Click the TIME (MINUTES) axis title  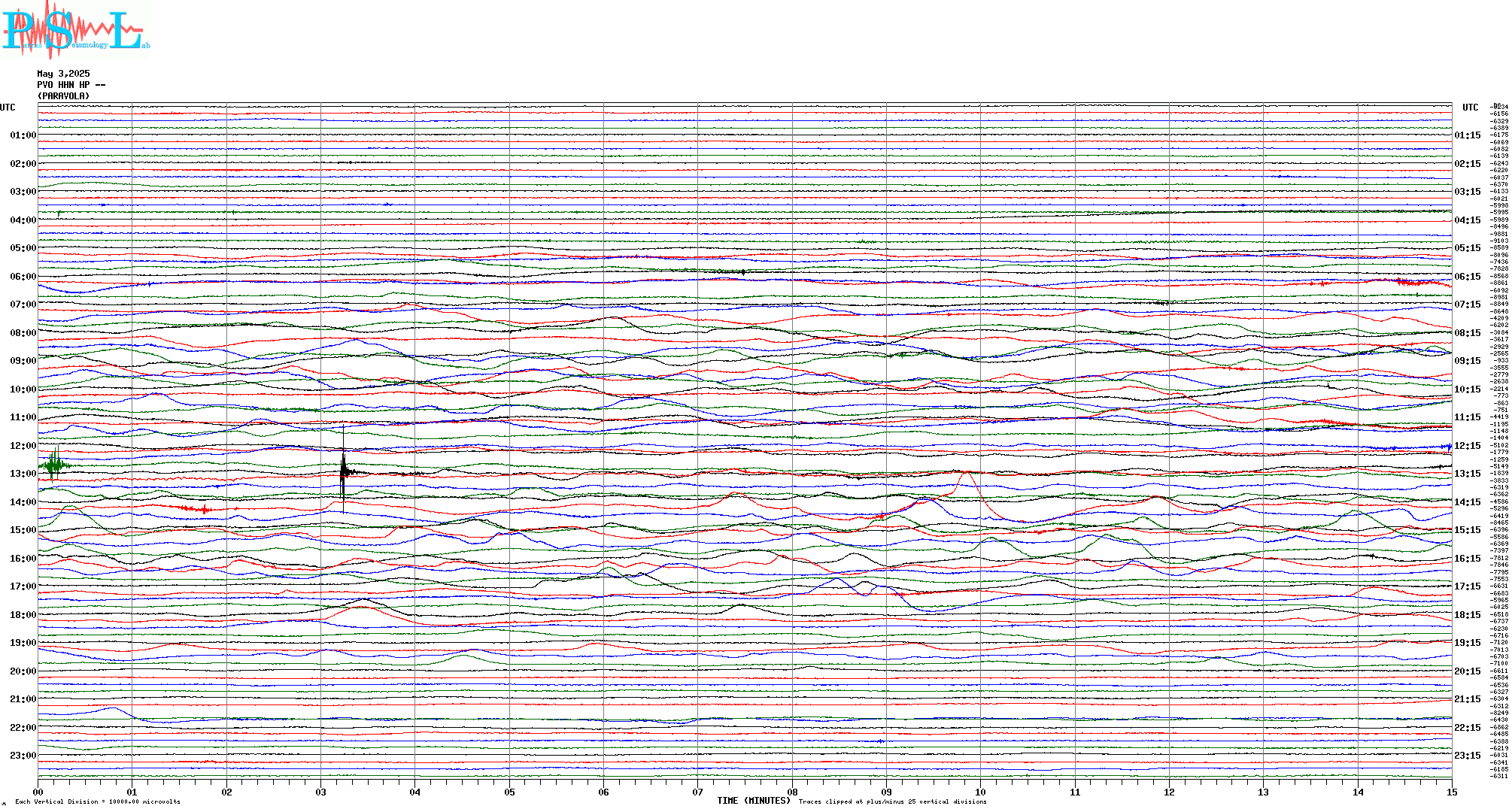click(754, 801)
